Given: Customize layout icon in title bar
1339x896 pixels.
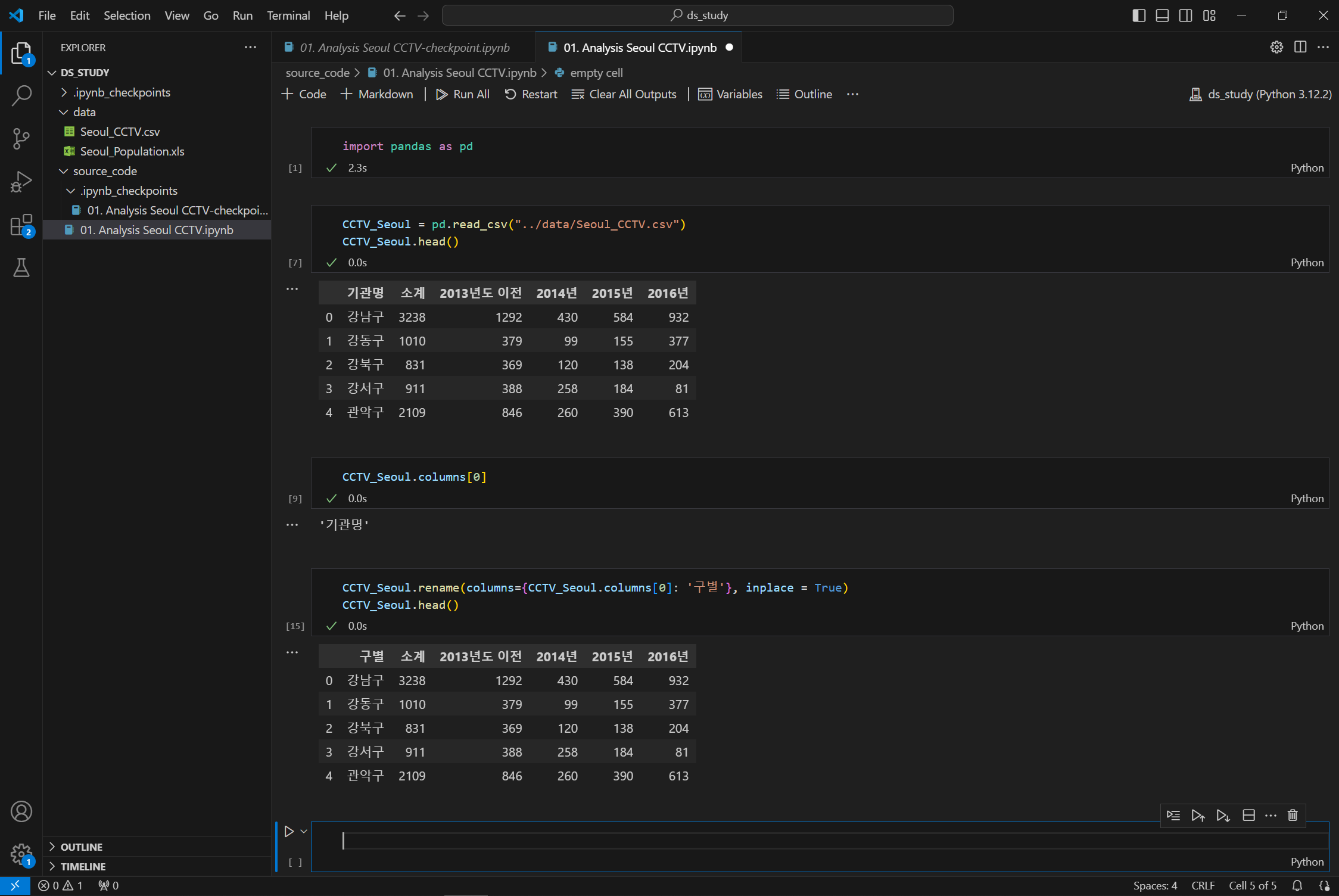Looking at the screenshot, I should pyautogui.click(x=1209, y=15).
